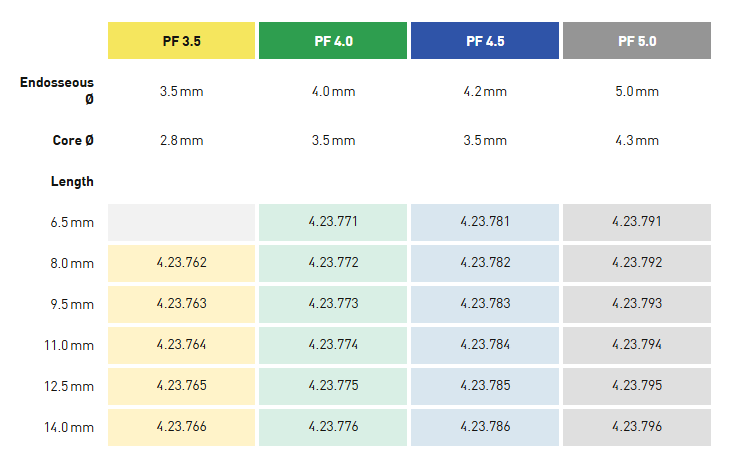Select the blue PF 4.5 column header
739x466 pixels.
tap(485, 41)
